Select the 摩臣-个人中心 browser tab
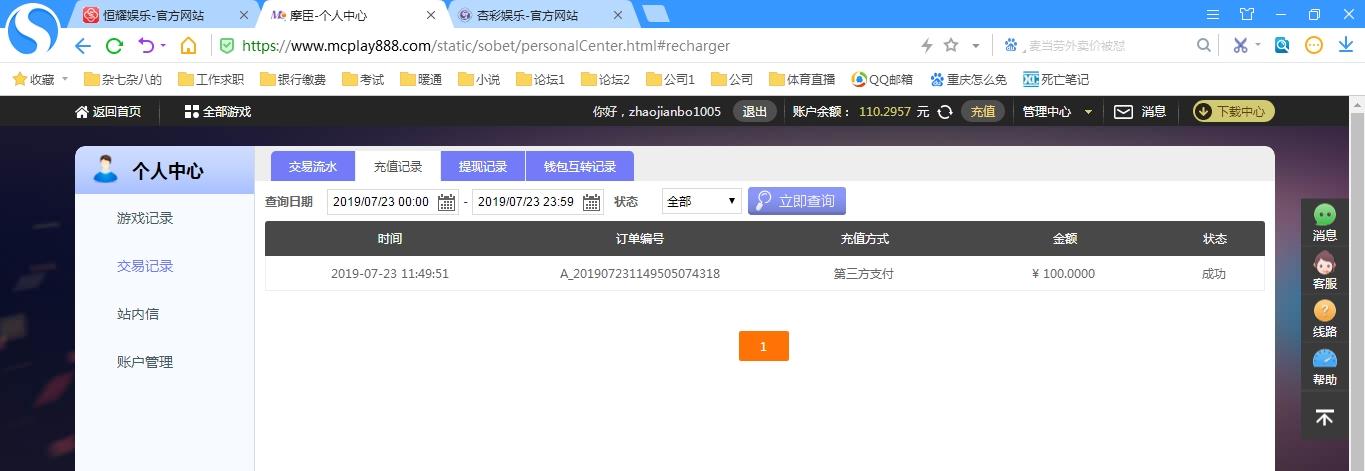Screen dimensions: 1365x471 point(352,15)
